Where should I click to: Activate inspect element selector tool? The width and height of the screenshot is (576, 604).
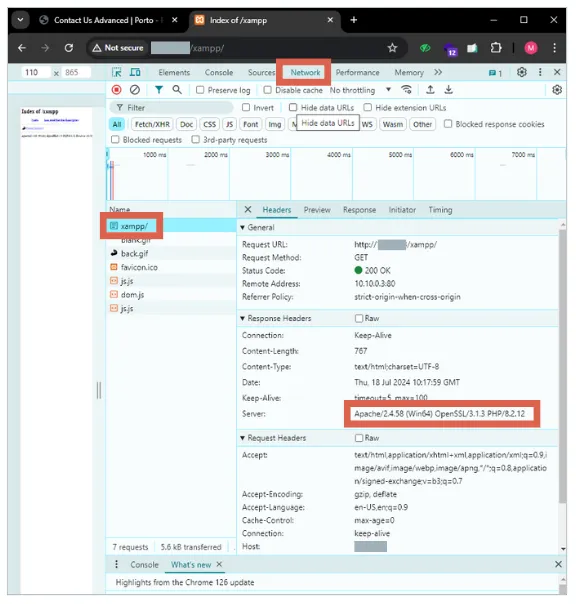click(x=116, y=72)
